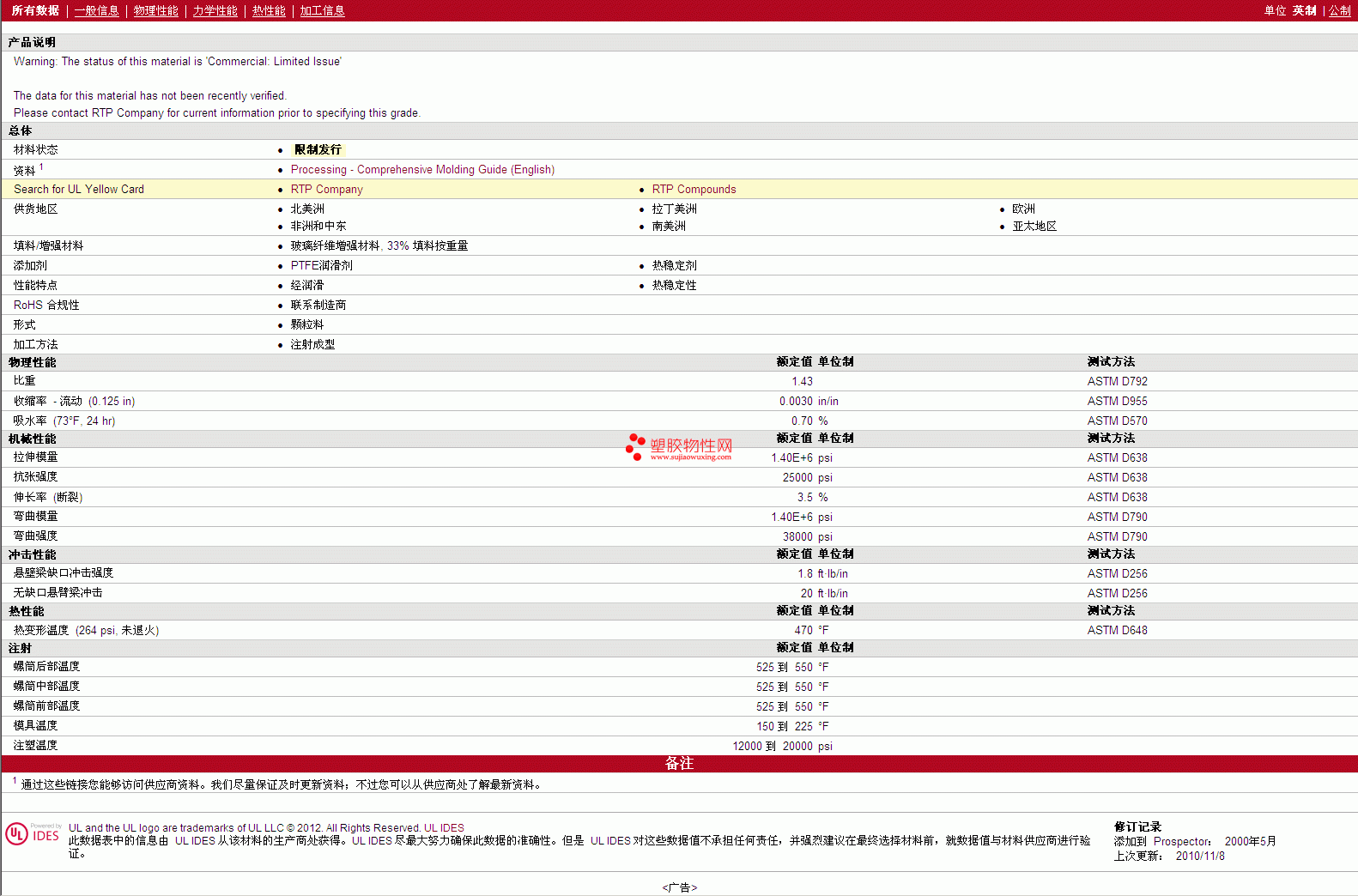
Task: Select the 注塑温度 row label
Action: pyautogui.click(x=36, y=745)
